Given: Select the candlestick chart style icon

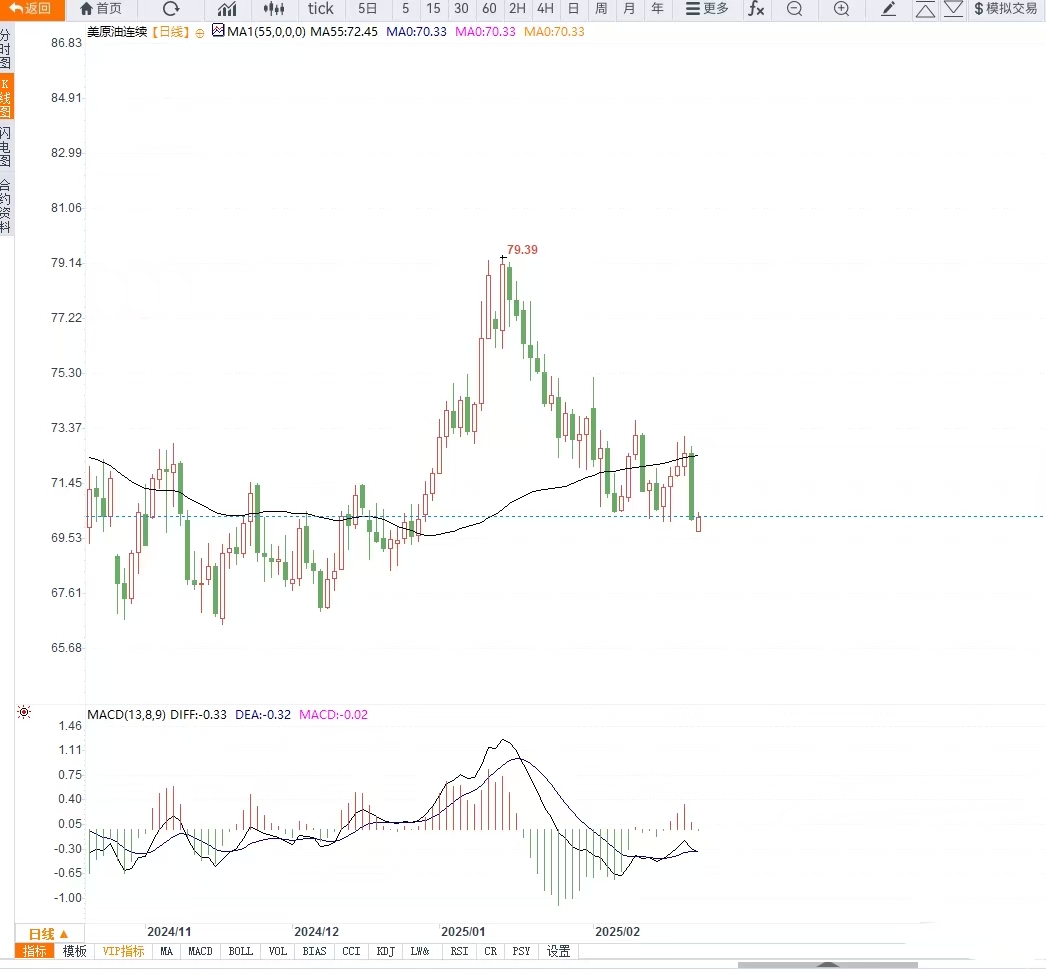Looking at the screenshot, I should pyautogui.click(x=274, y=9).
